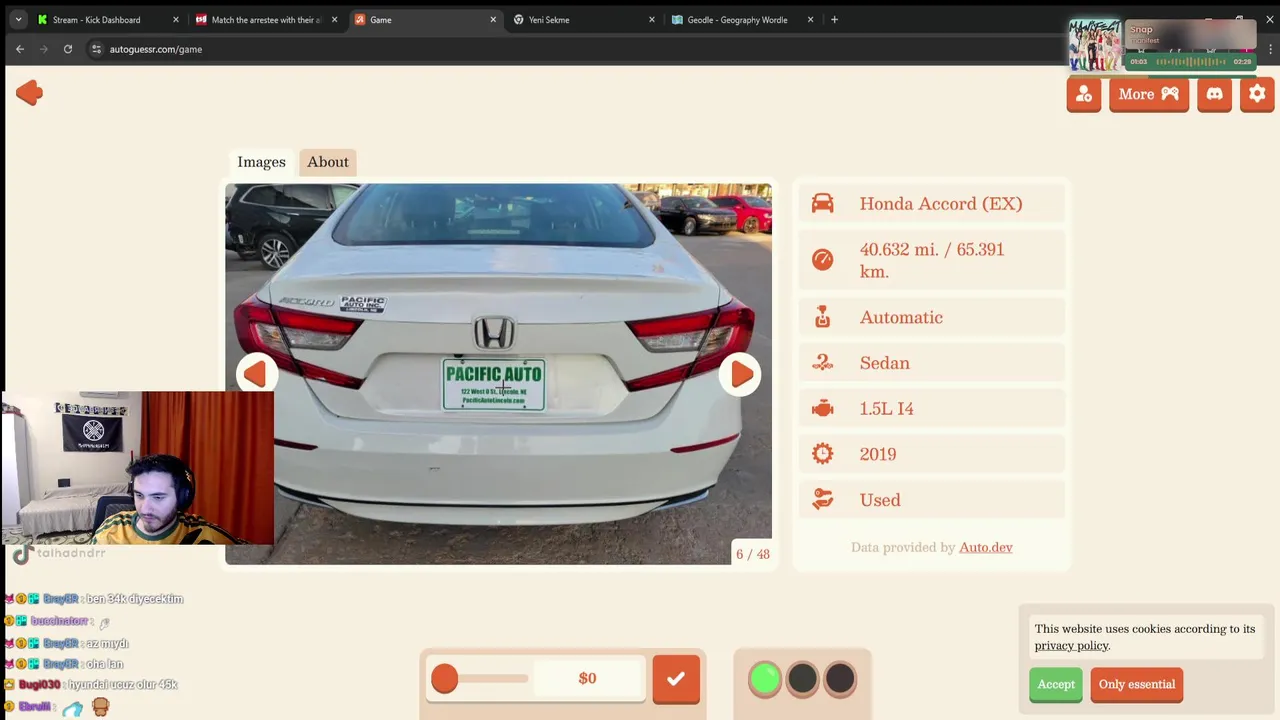This screenshot has width=1280, height=720.
Task: Open site information icon in address bar
Action: tap(96, 49)
